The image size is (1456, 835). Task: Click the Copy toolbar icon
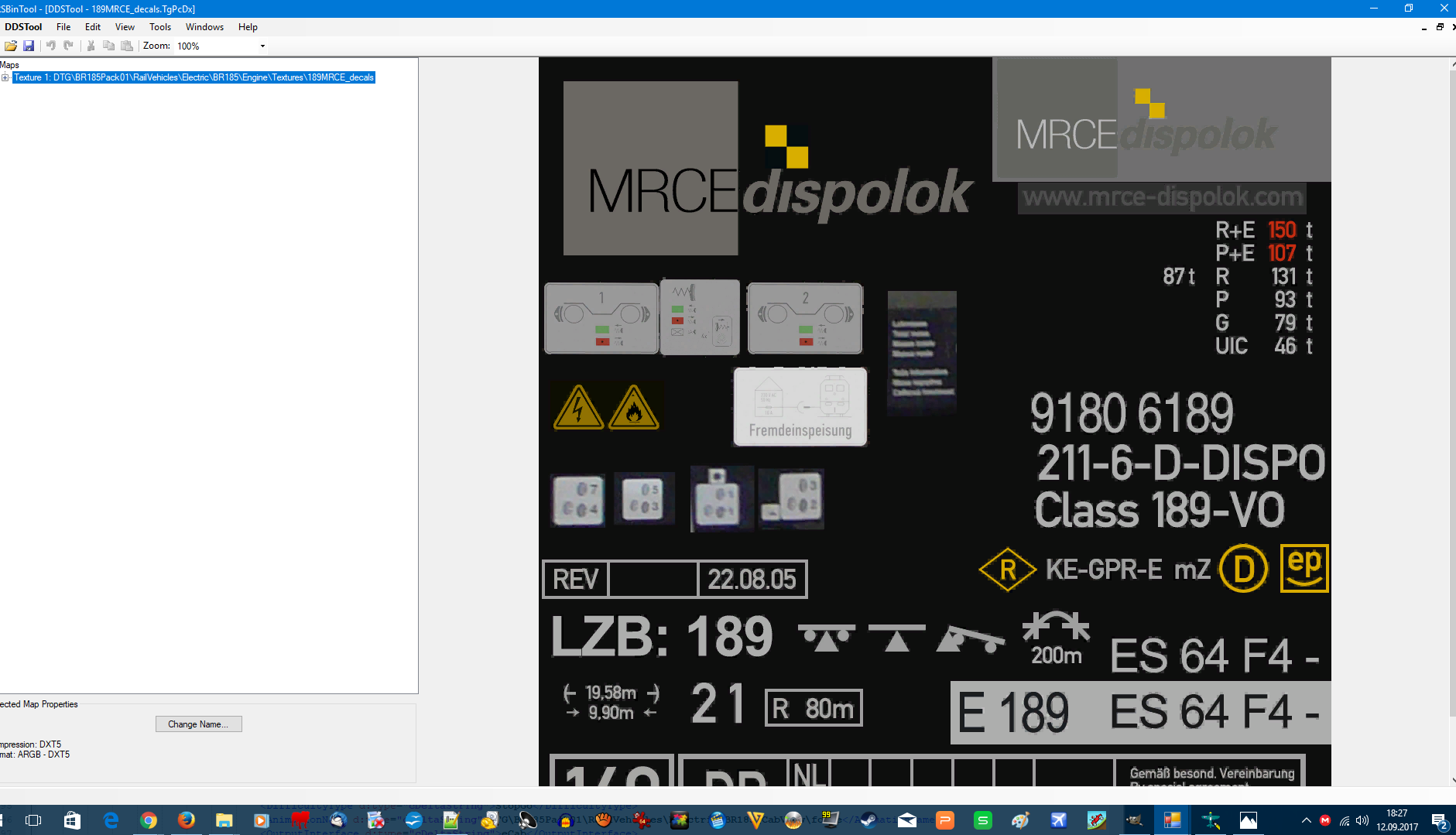[108, 46]
